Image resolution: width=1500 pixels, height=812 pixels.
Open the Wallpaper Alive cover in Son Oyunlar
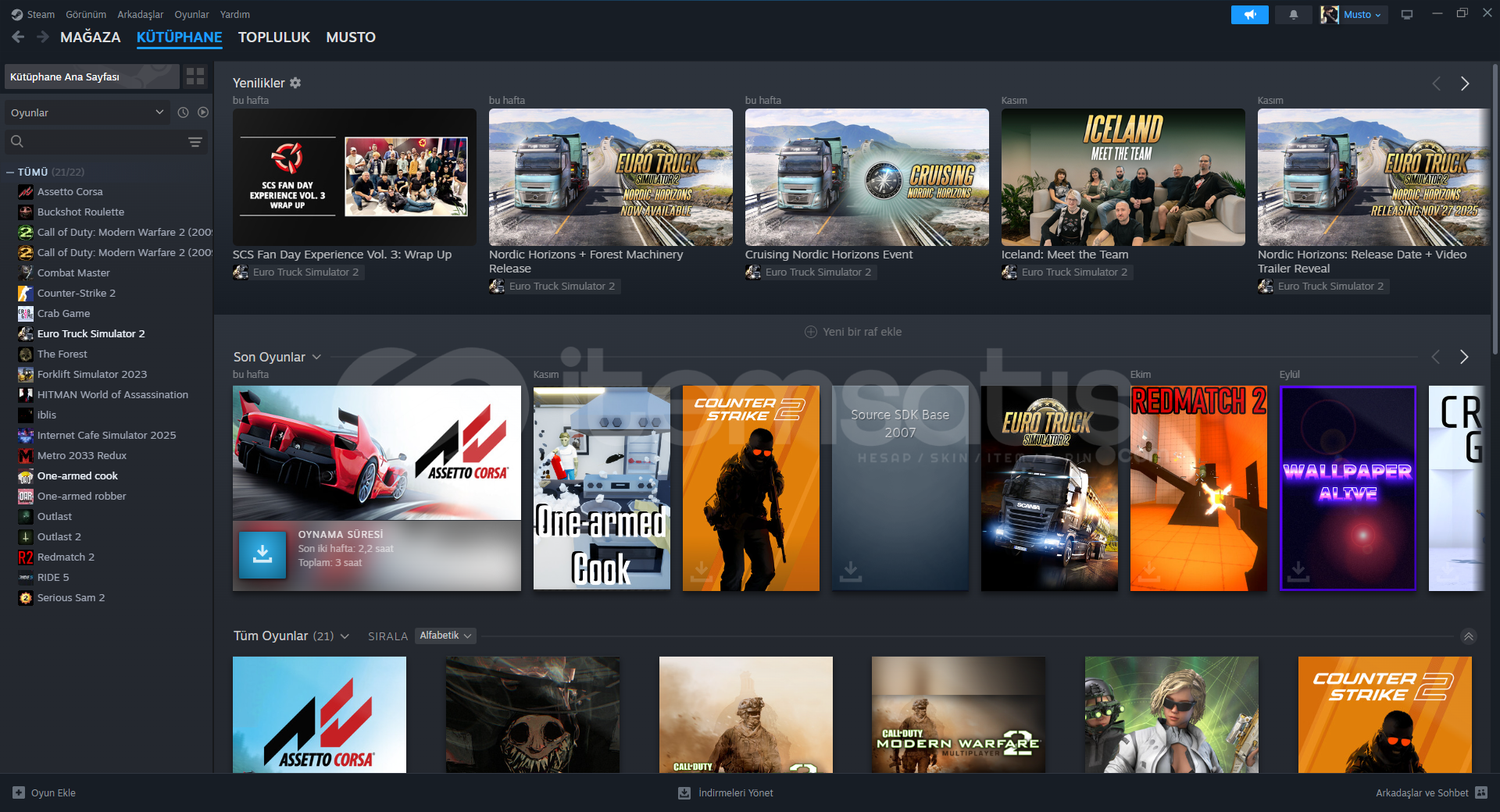(x=1348, y=488)
